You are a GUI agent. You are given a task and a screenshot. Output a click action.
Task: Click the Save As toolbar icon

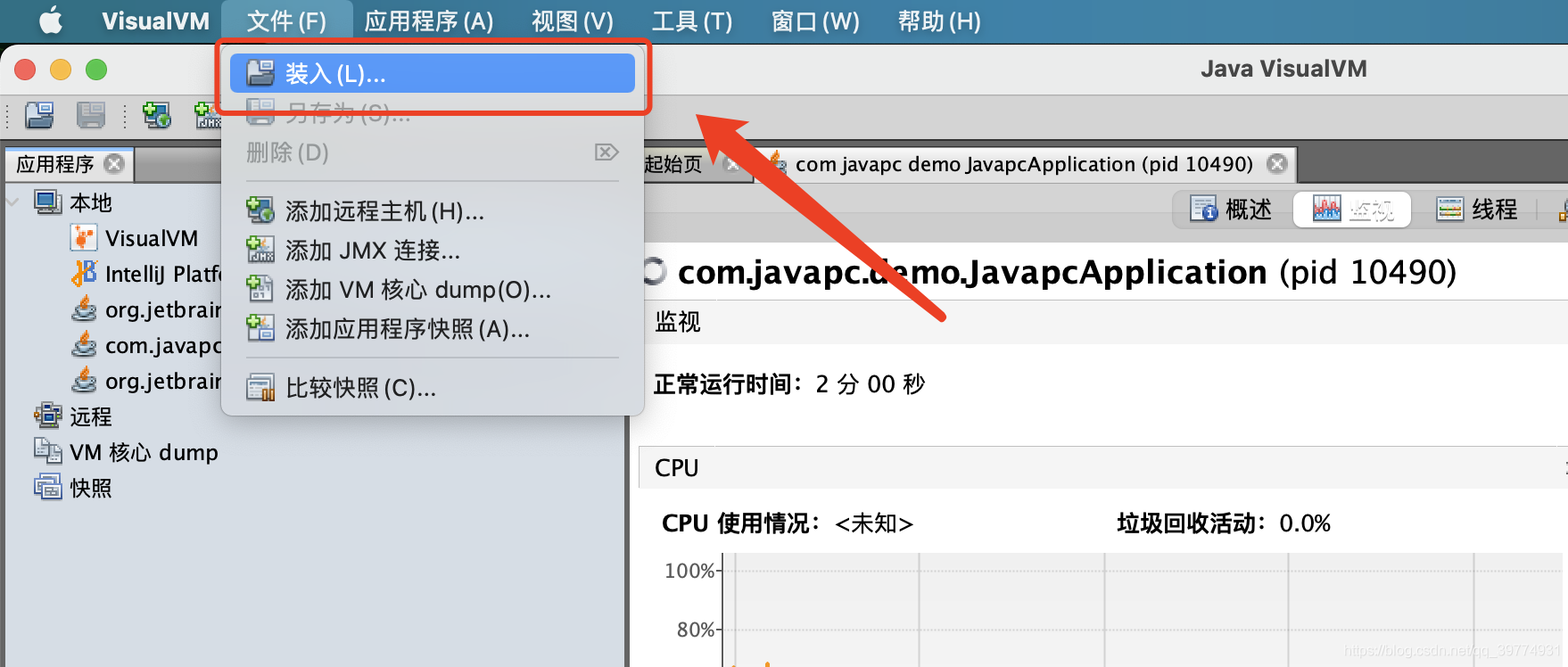pyautogui.click(x=90, y=115)
